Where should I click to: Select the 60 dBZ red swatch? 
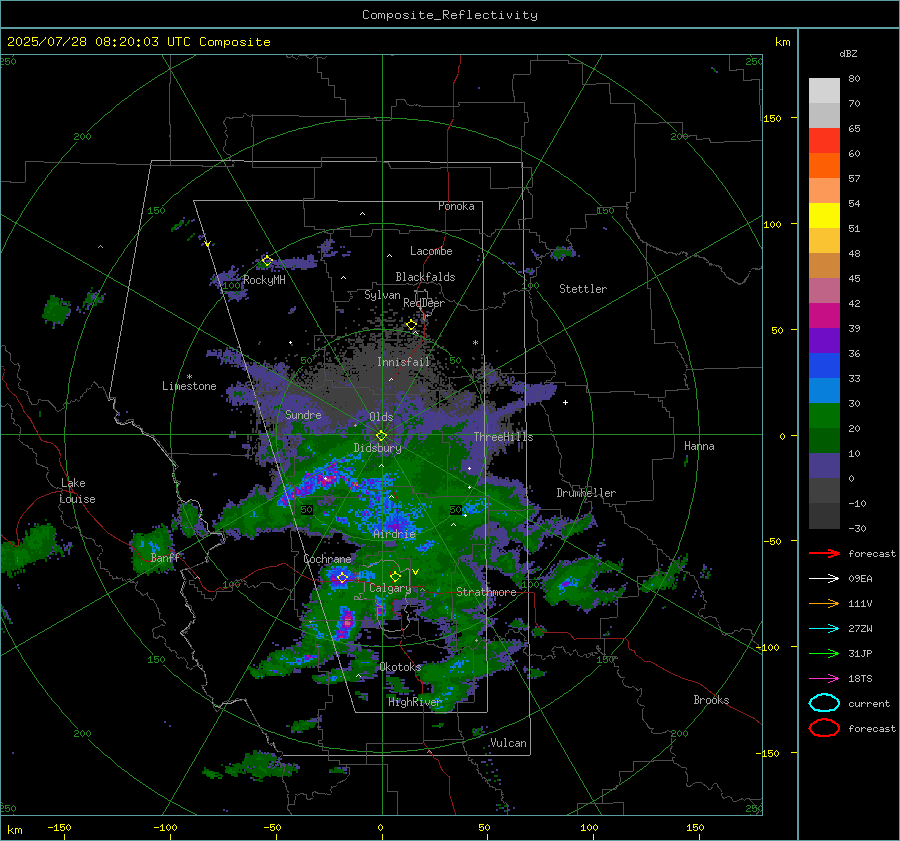[x=824, y=140]
